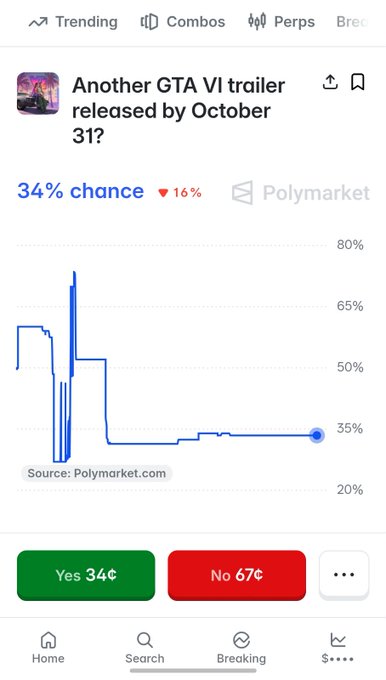Open the market title about GTA VI trailer
The height and width of the screenshot is (680, 386).
pyautogui.click(x=178, y=111)
